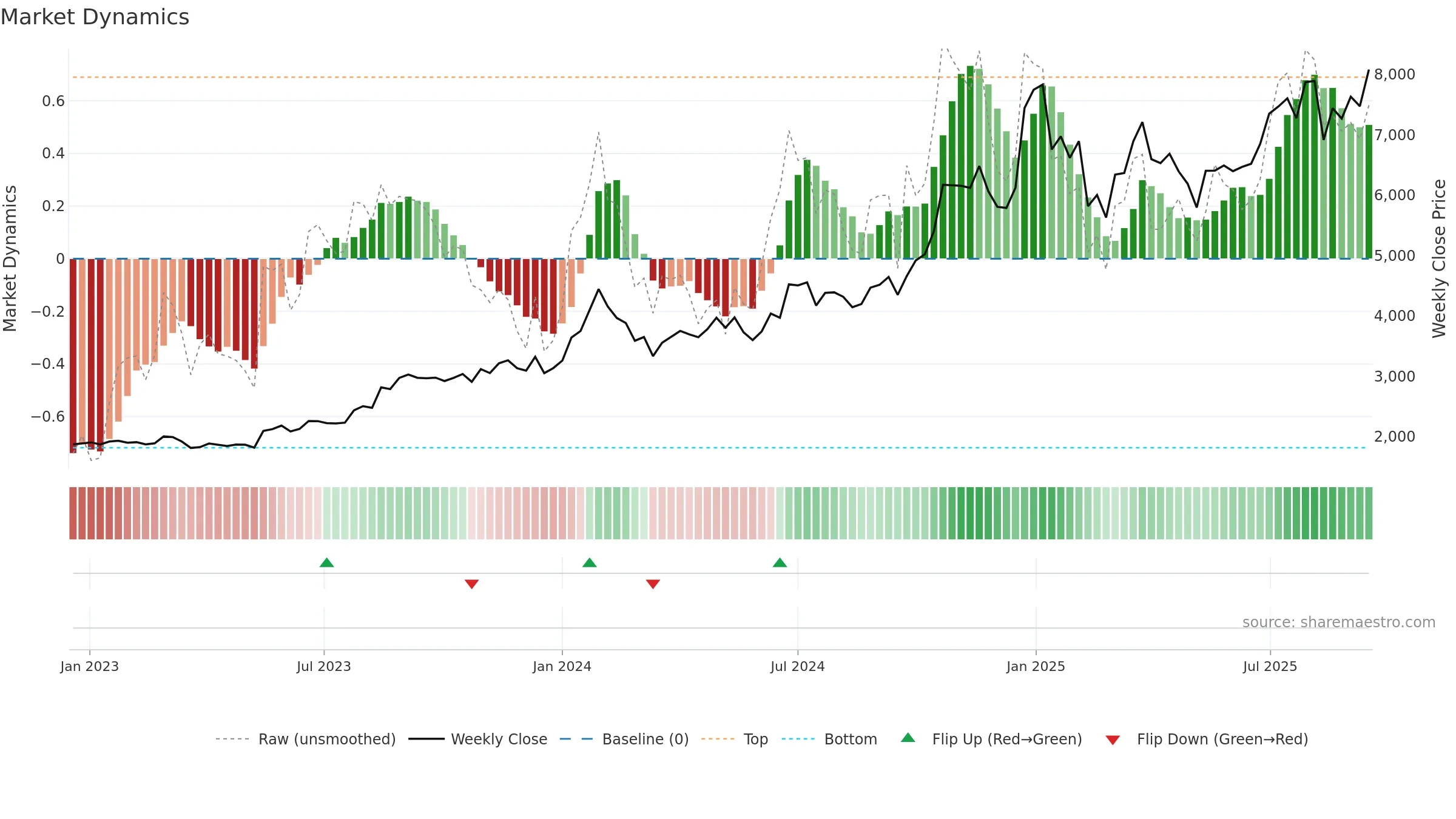The width and height of the screenshot is (1456, 819).
Task: Toggle the Raw (unsmoothed) legend entry
Action: (305, 739)
